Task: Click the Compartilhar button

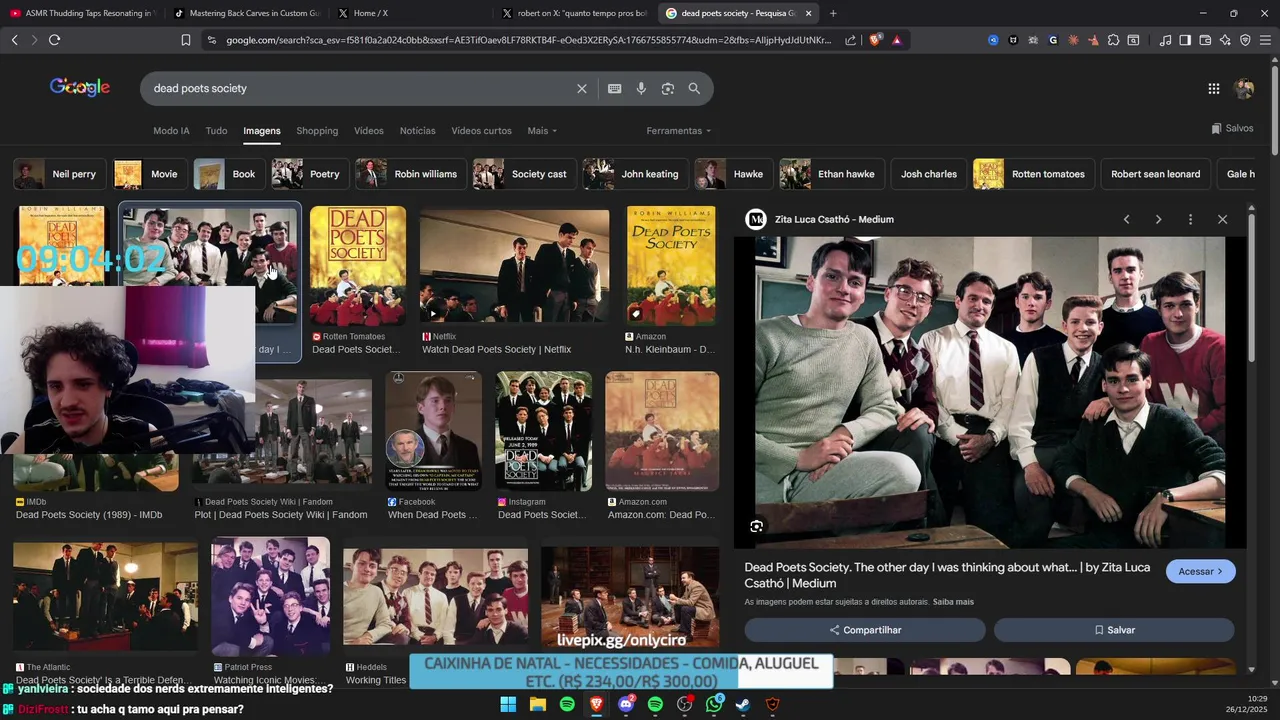Action: 865,630
